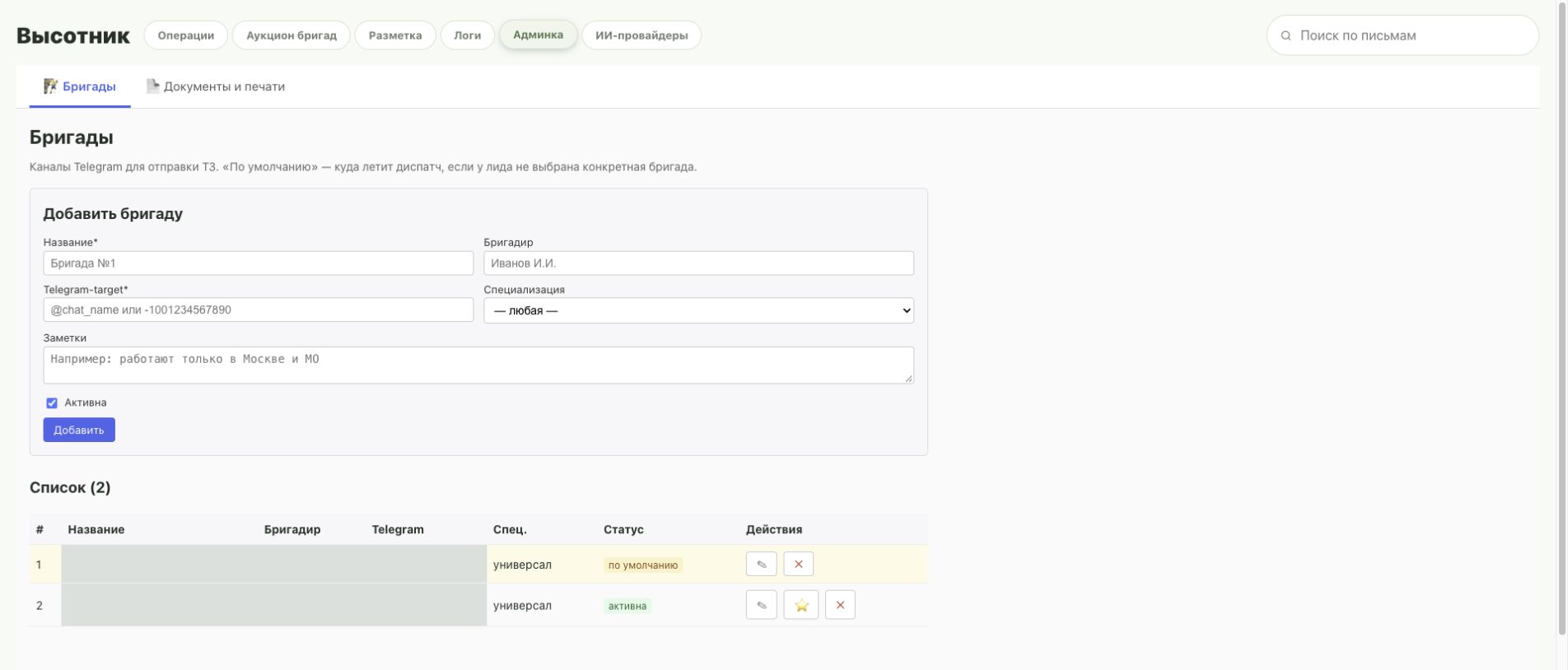
Task: Click the "Название" column header
Action: point(96,529)
